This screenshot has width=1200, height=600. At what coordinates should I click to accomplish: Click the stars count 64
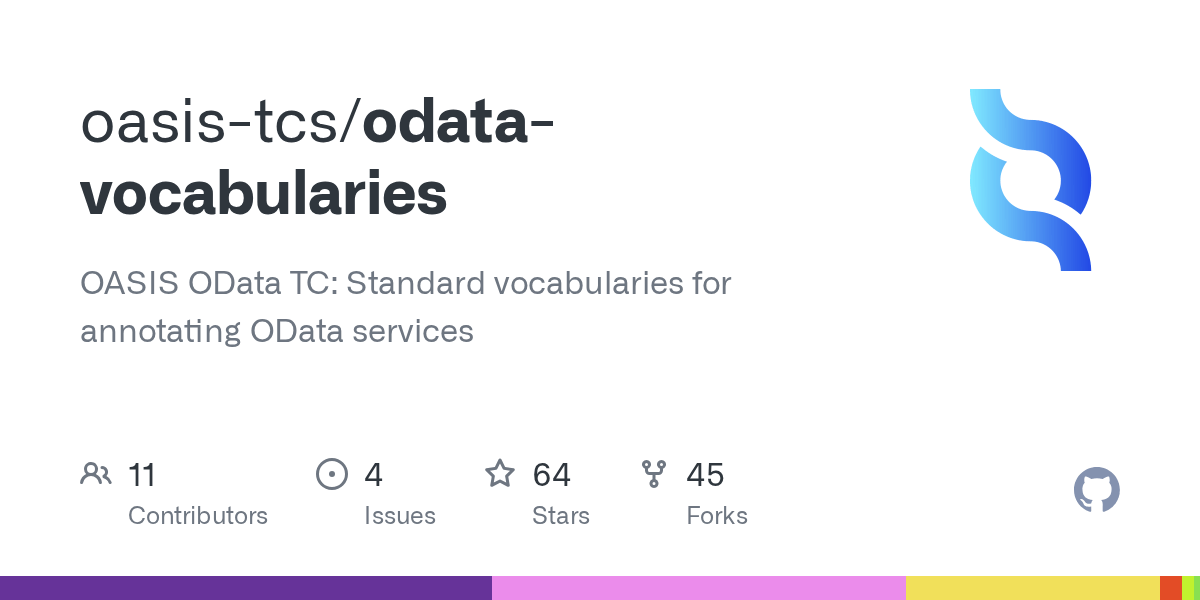552,474
